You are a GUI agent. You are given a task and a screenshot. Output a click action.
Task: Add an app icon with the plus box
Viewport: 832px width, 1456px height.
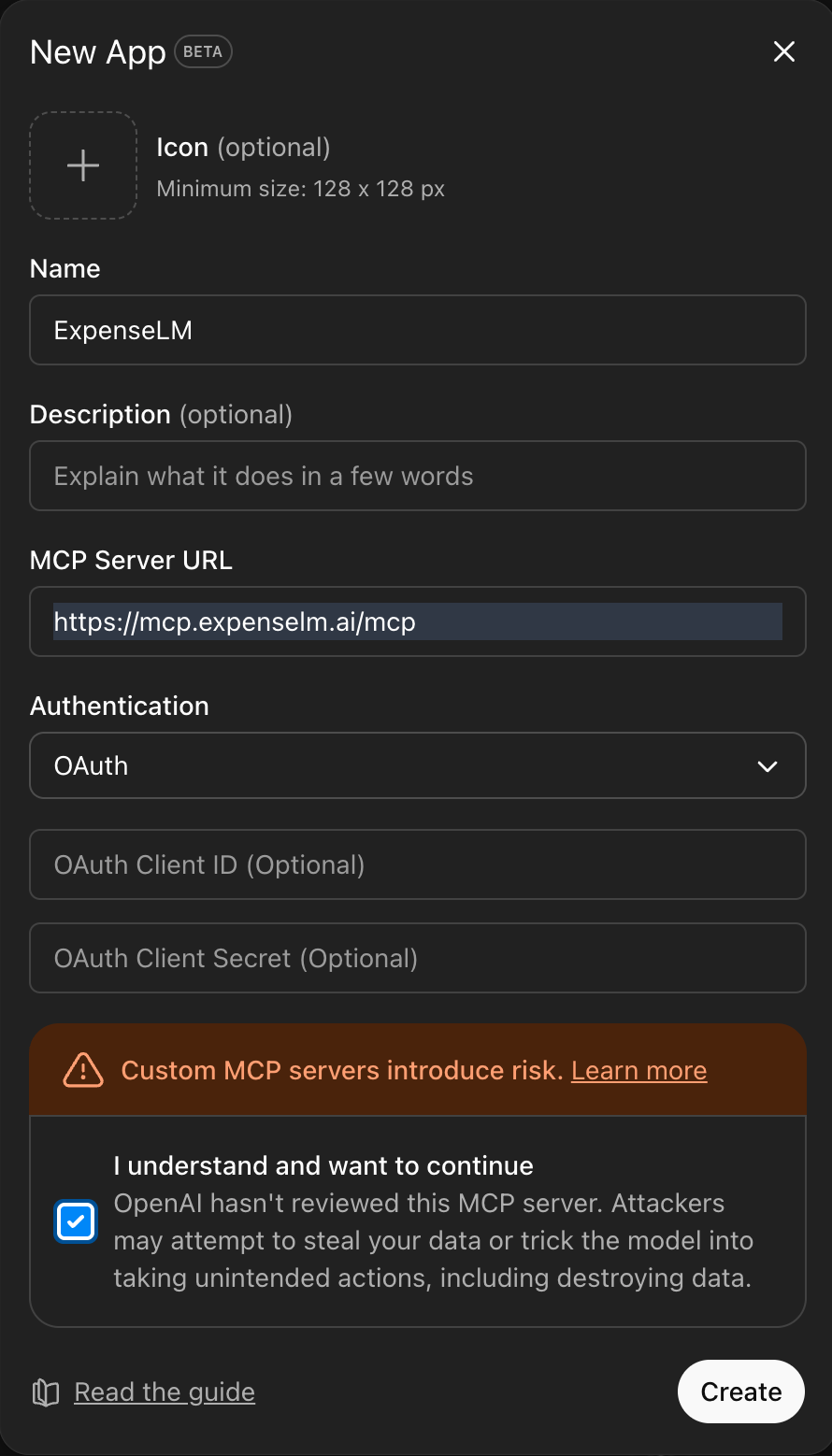(x=84, y=165)
